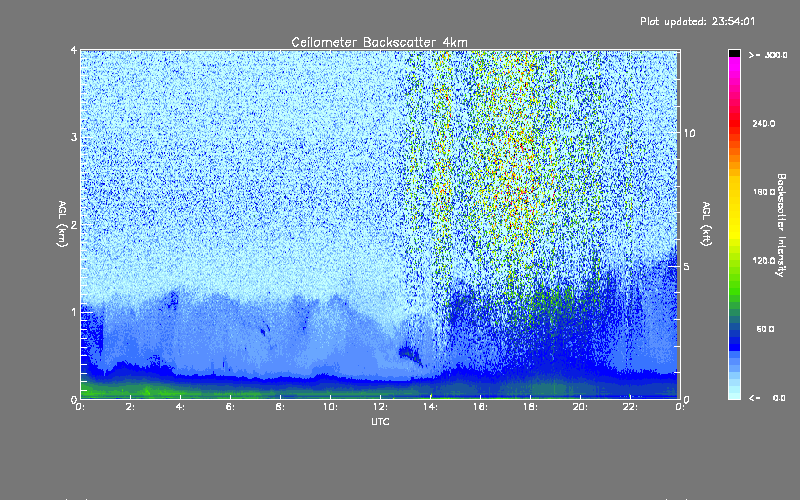
Task: Click the '240.0' colorbar value
Action: coord(764,123)
